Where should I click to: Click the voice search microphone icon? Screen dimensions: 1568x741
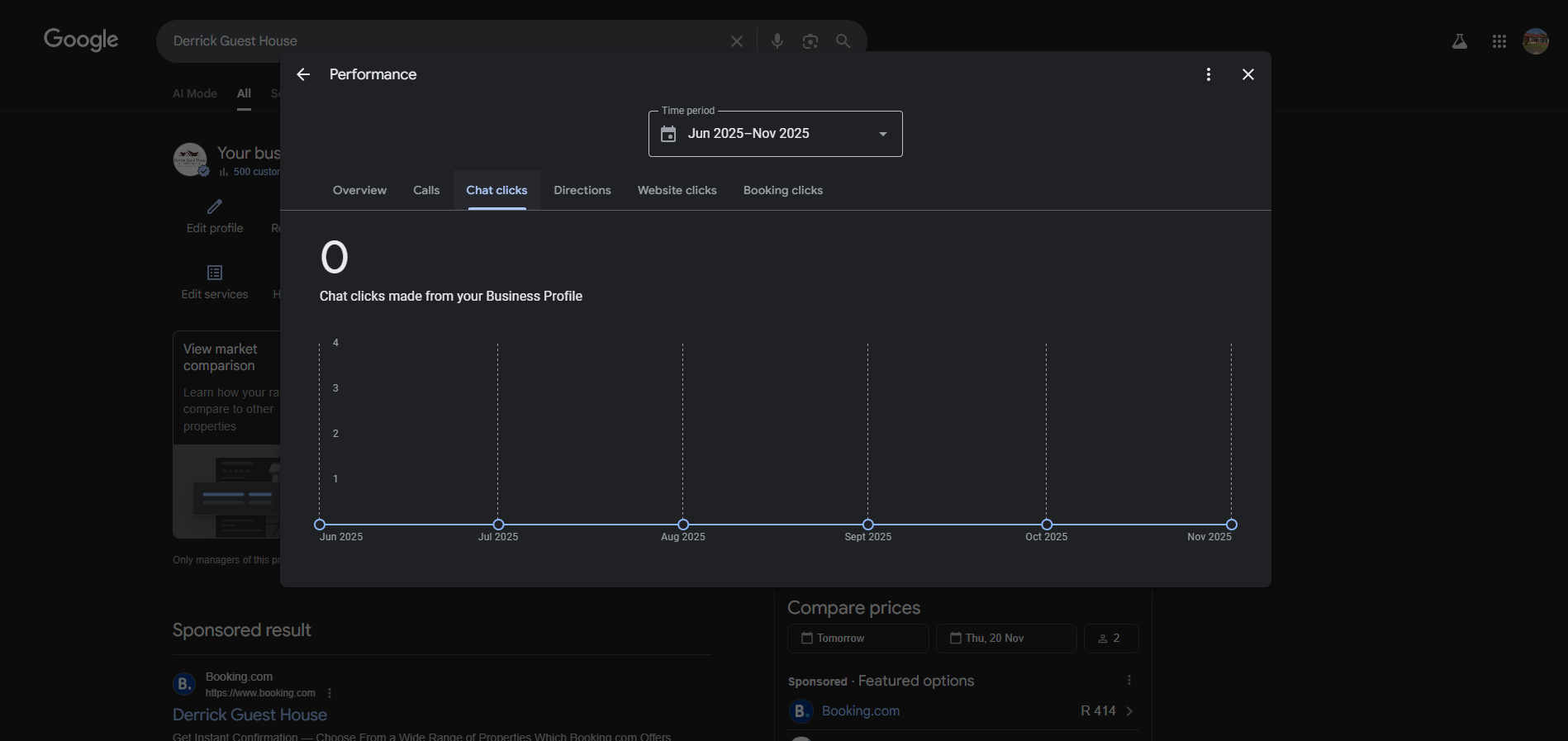777,40
